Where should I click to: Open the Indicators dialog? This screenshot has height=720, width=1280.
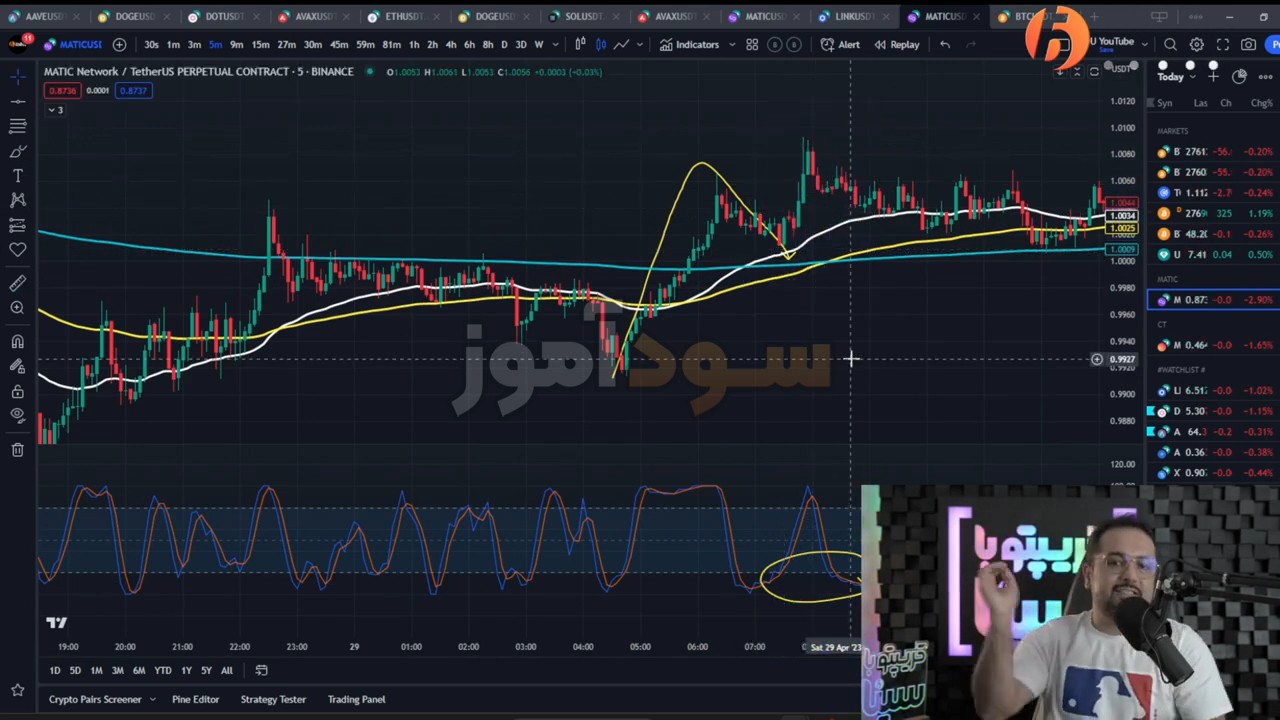[689, 44]
